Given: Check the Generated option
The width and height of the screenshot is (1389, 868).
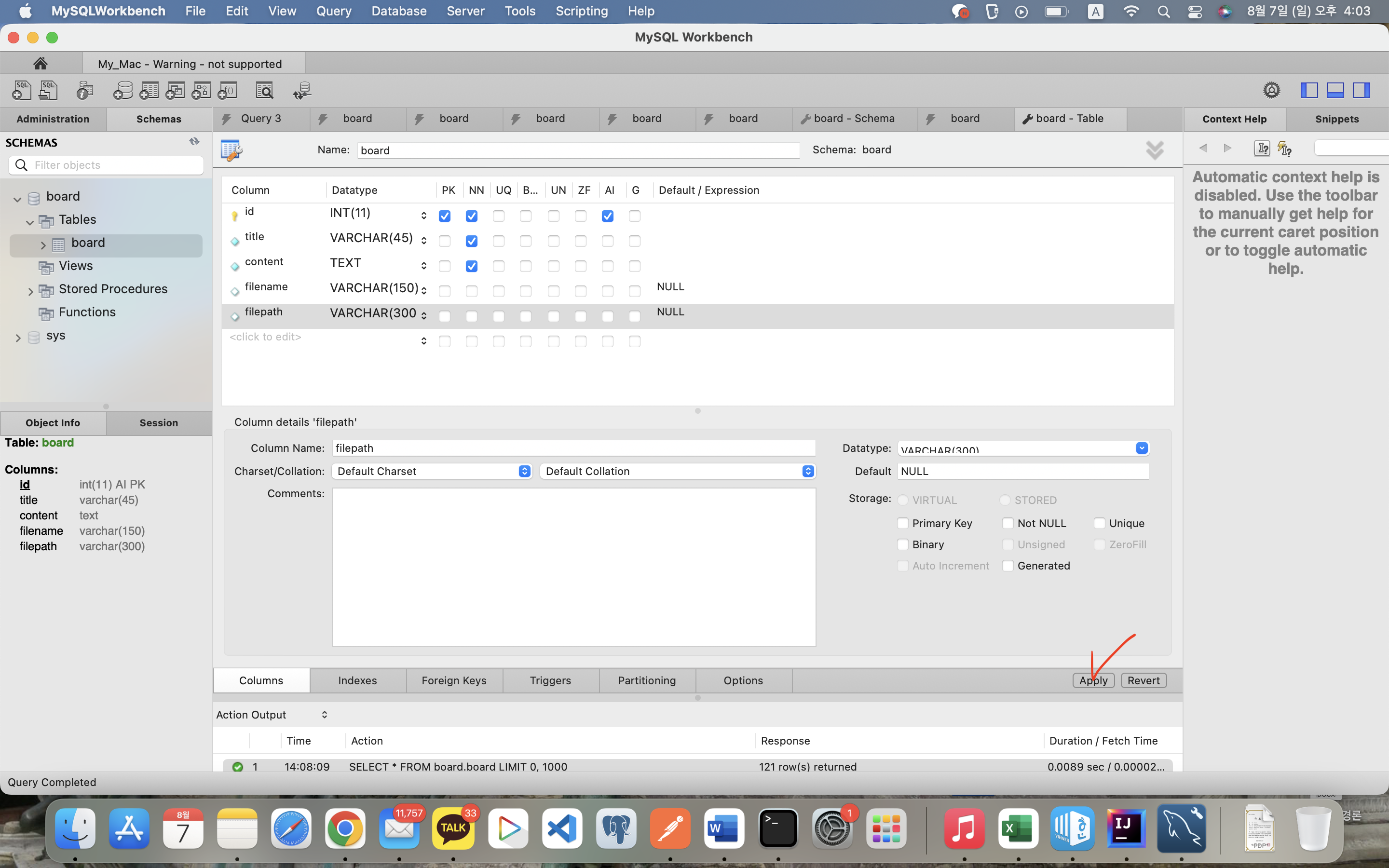Looking at the screenshot, I should click(1008, 566).
